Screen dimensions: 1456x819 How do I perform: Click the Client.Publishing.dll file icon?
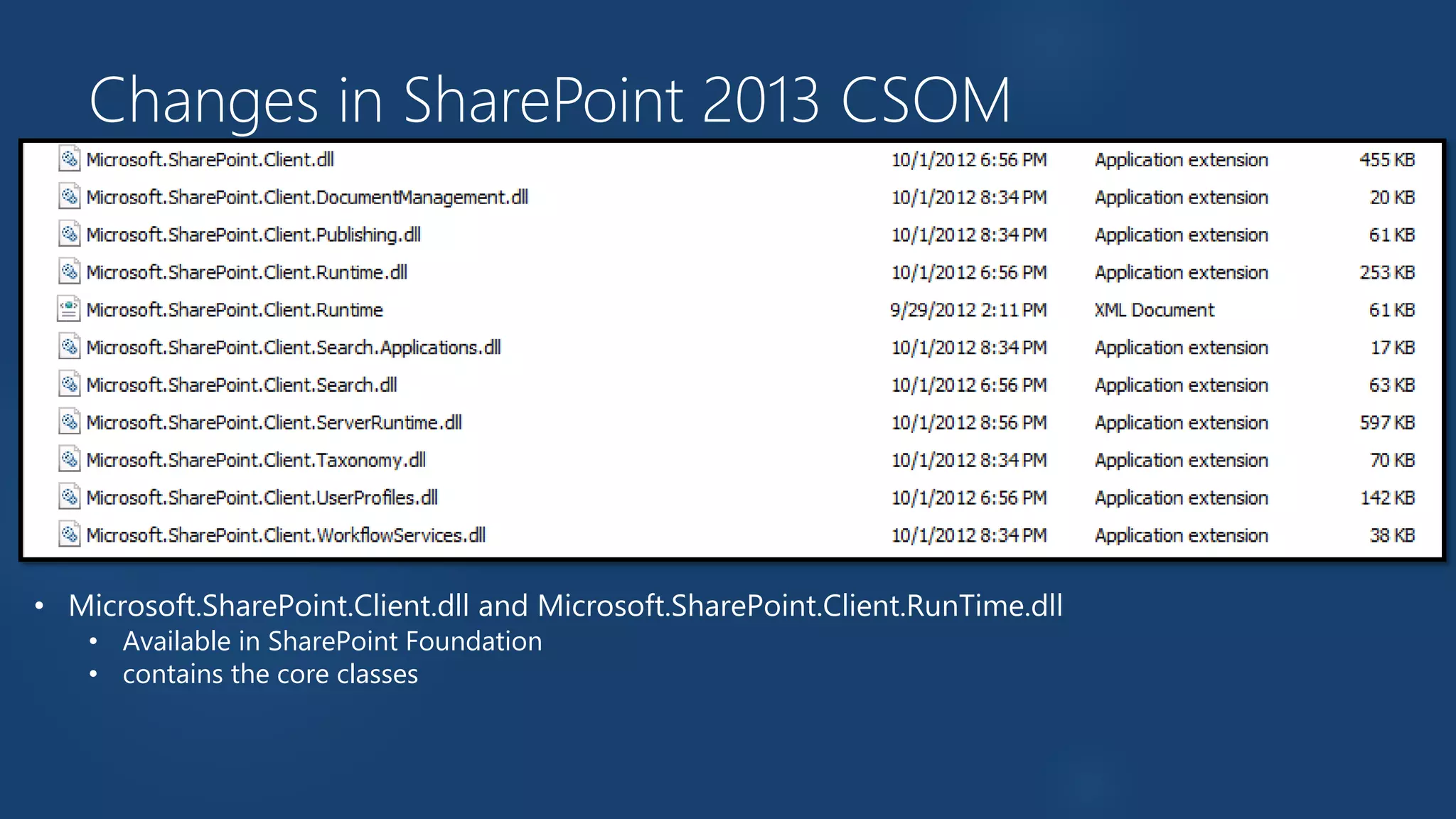coord(69,235)
